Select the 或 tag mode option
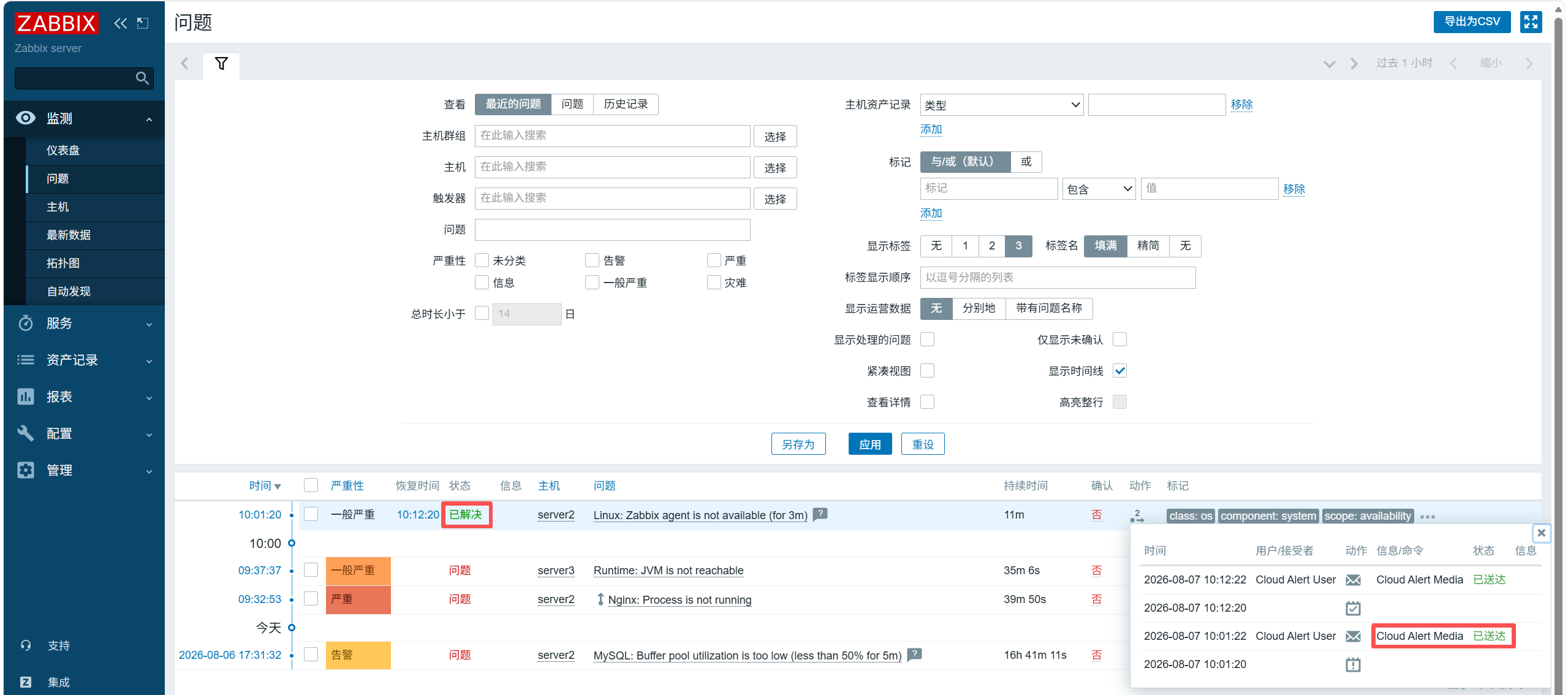Image resolution: width=1568 pixels, height=695 pixels. (x=1026, y=162)
